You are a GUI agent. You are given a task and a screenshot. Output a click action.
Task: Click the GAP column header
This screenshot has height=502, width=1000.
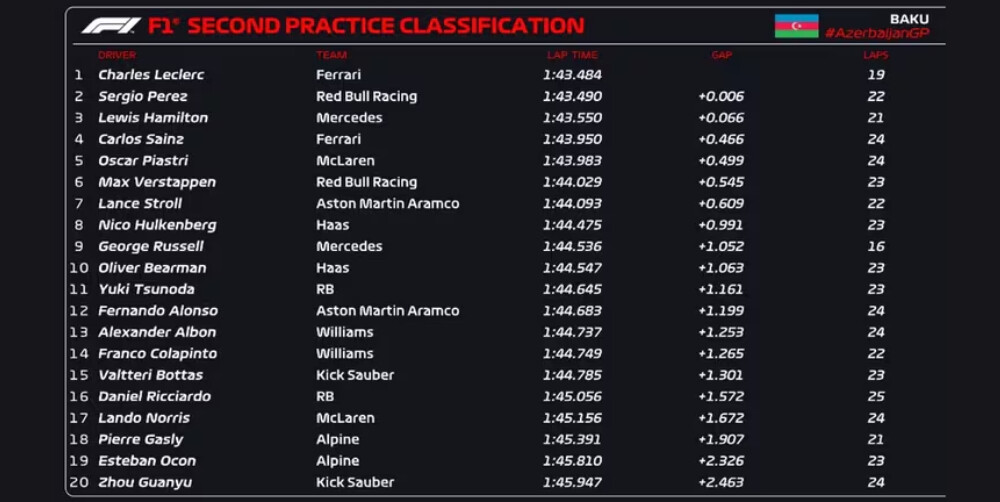point(721,55)
